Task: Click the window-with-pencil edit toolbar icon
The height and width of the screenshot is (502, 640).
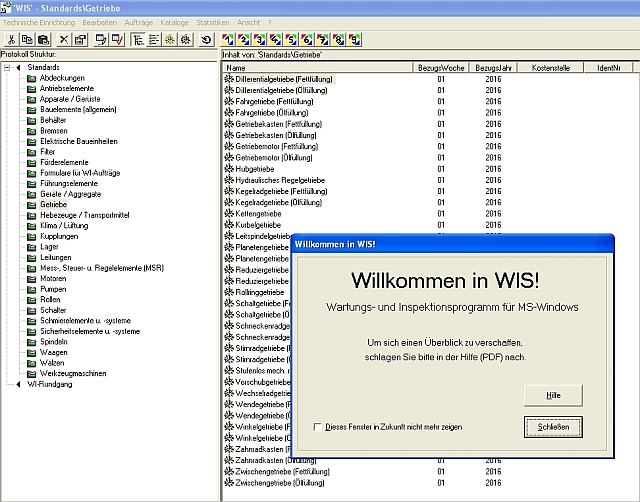Action: (100, 40)
